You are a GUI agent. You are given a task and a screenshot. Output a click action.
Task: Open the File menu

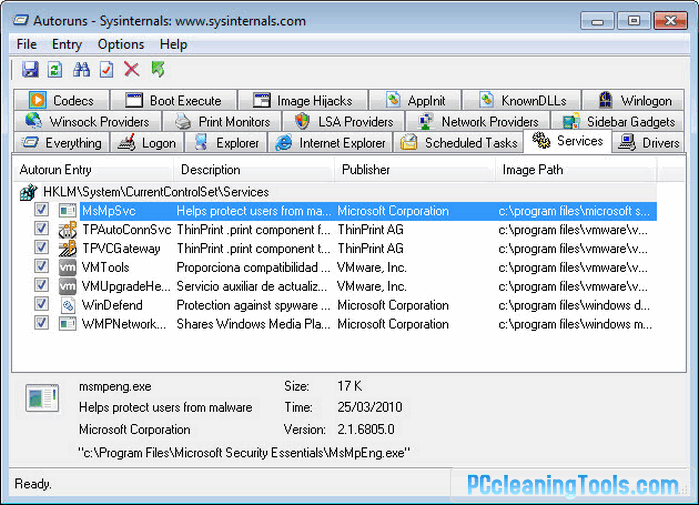point(27,45)
